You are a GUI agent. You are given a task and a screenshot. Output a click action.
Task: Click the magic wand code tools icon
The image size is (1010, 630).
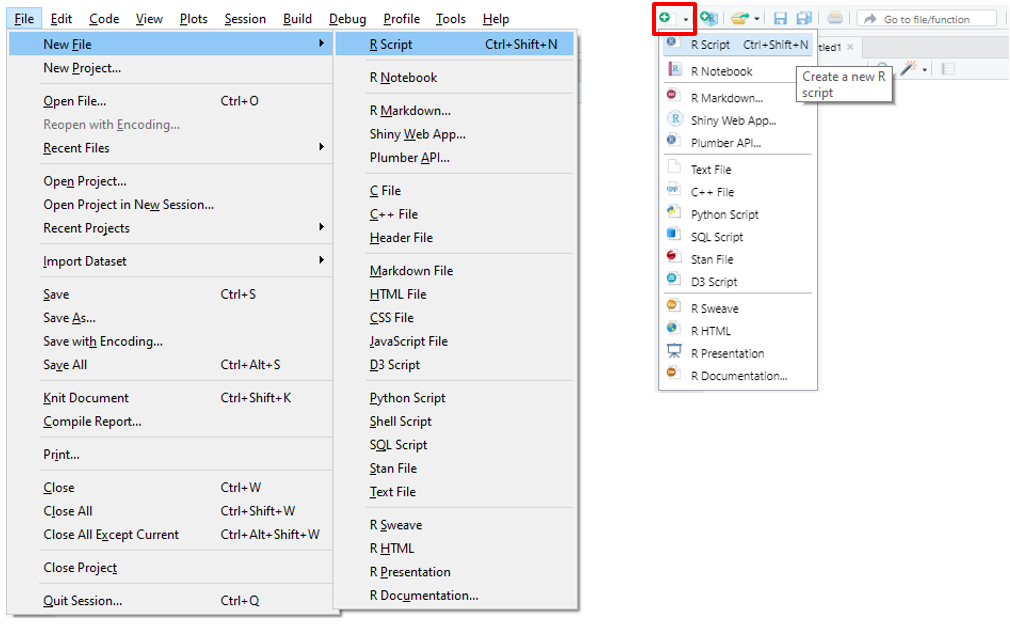[x=909, y=68]
